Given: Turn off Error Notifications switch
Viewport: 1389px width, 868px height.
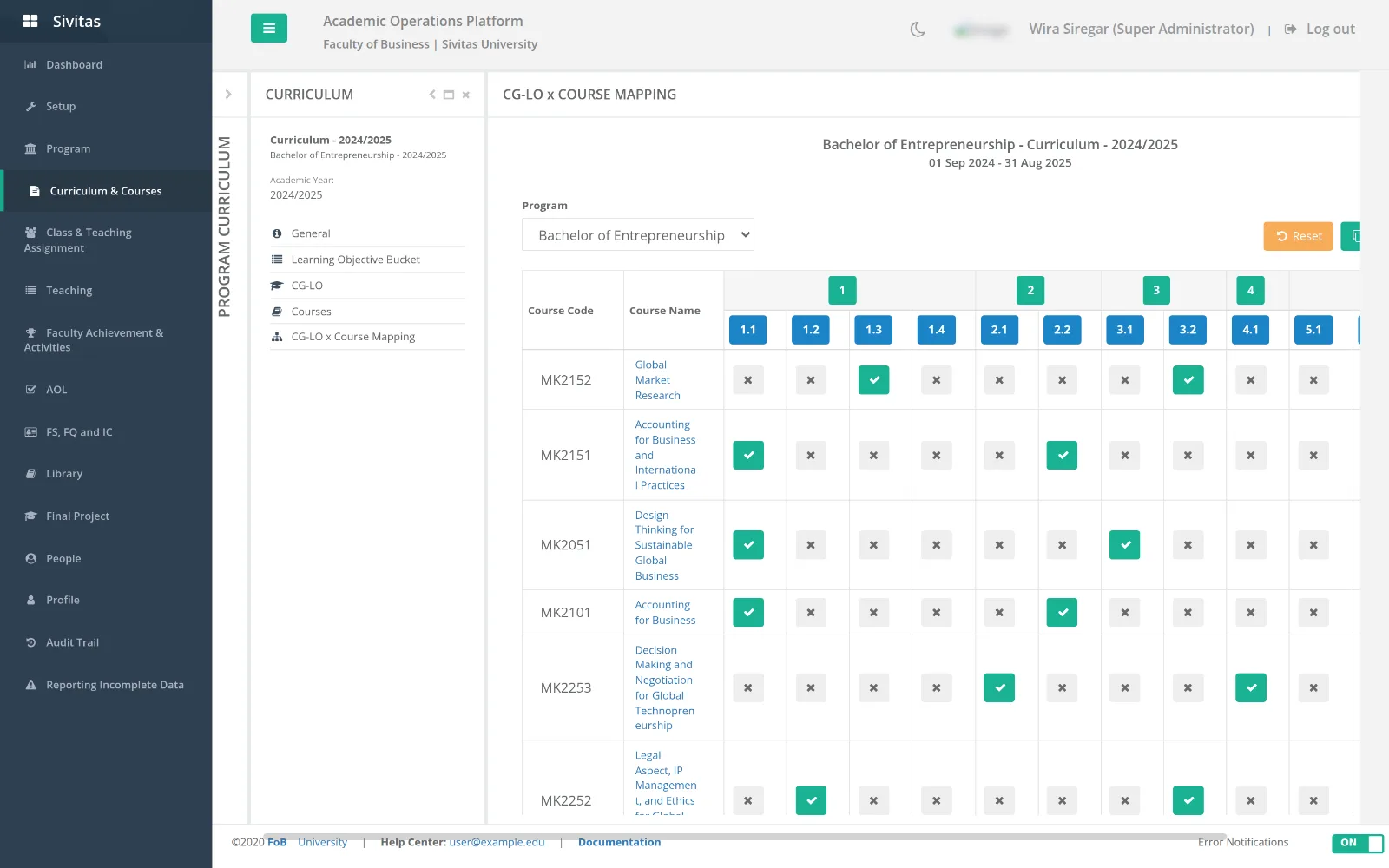Looking at the screenshot, I should tap(1358, 843).
